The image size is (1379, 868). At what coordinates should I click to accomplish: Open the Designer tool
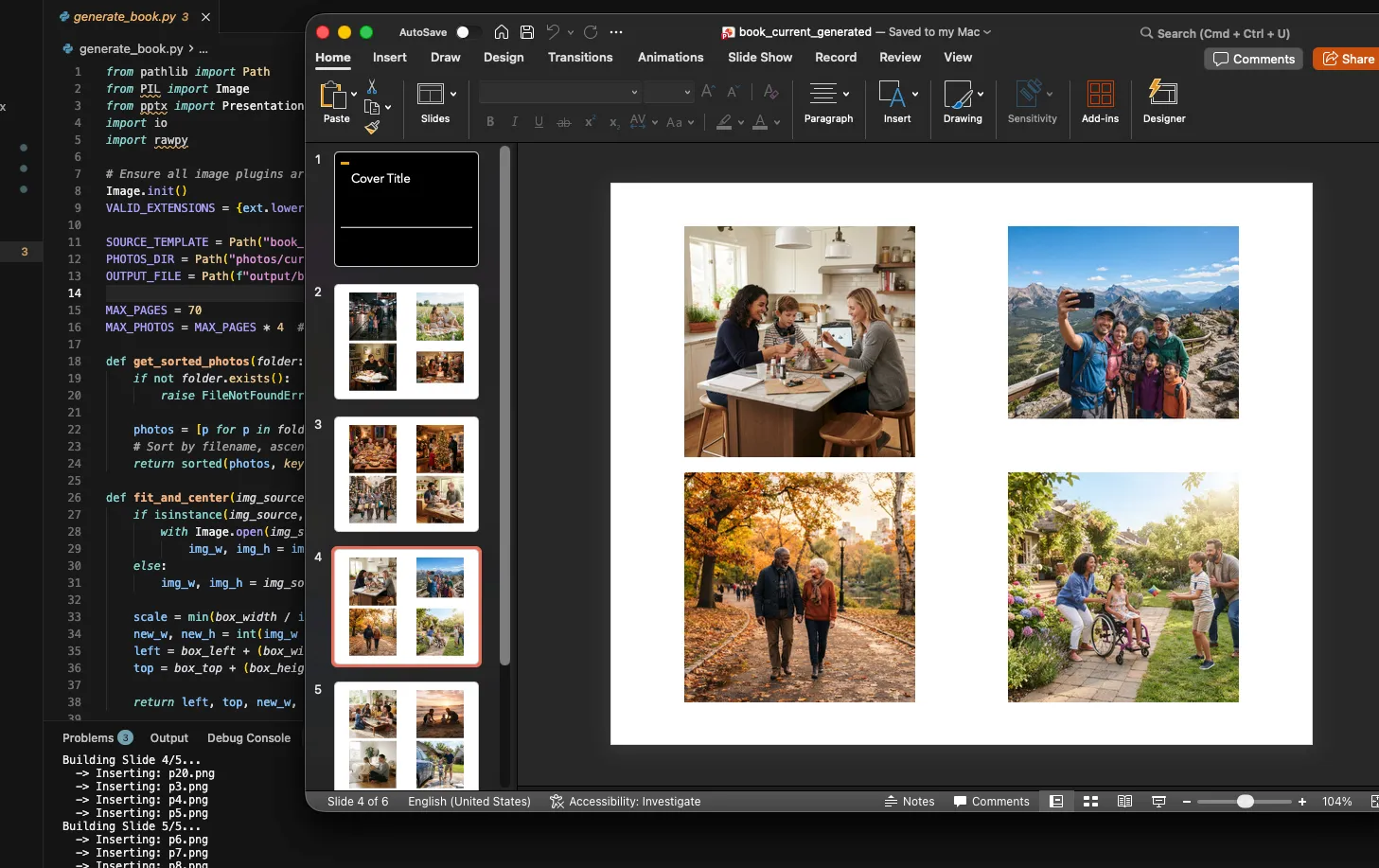(1164, 102)
